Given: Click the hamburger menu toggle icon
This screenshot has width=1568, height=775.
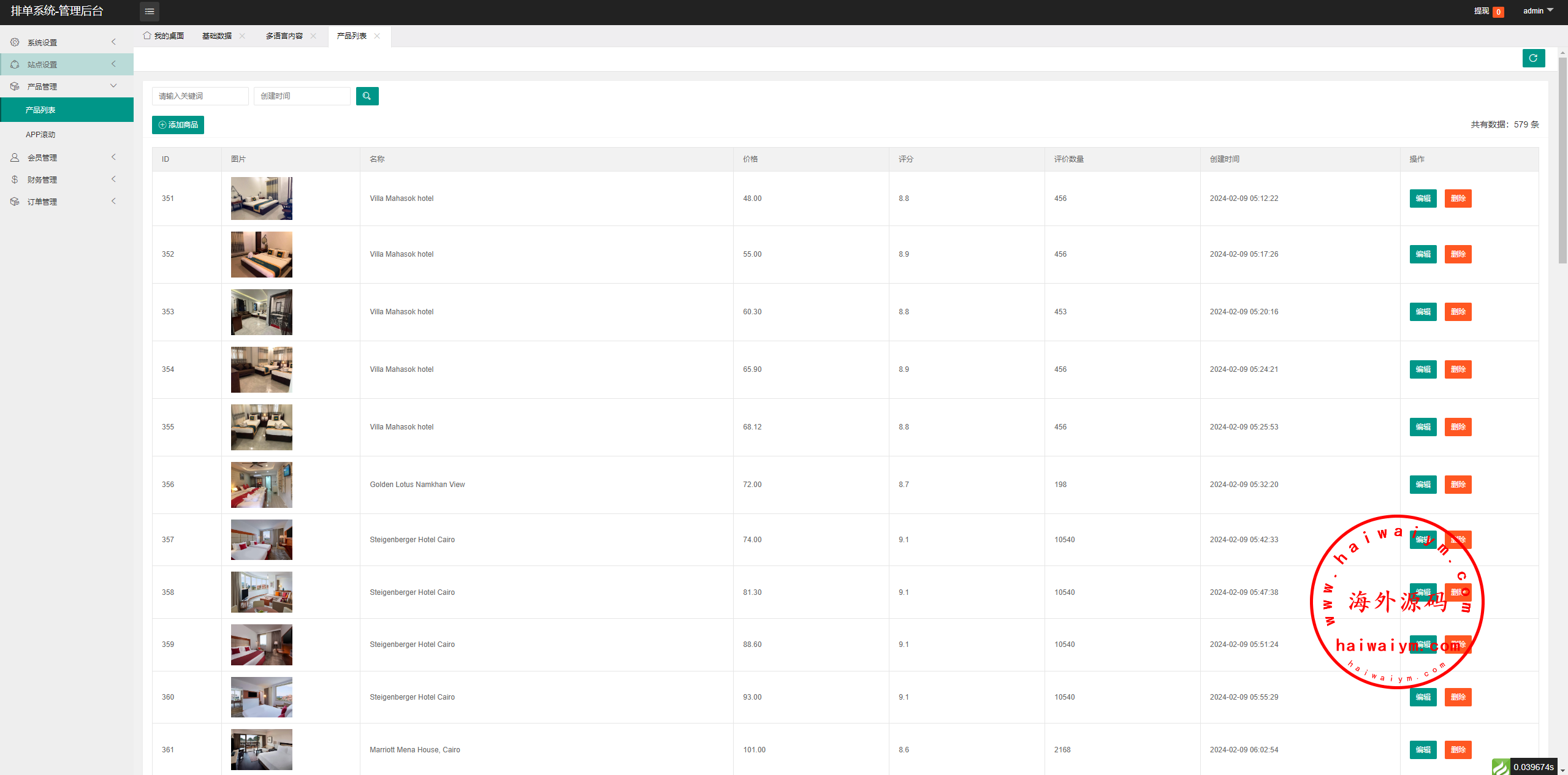Looking at the screenshot, I should [x=149, y=11].
